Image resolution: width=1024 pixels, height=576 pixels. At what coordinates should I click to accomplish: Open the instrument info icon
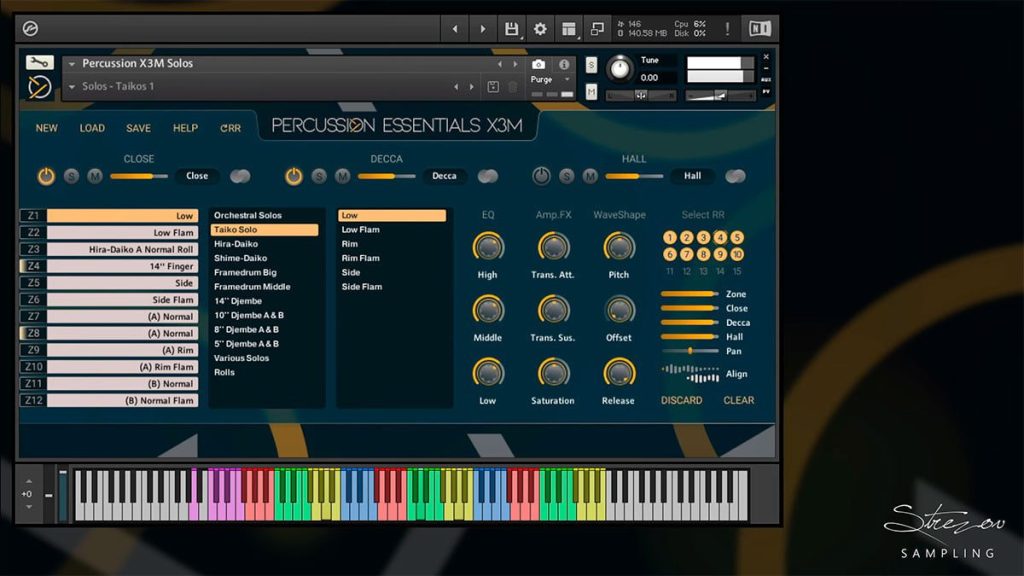[564, 64]
